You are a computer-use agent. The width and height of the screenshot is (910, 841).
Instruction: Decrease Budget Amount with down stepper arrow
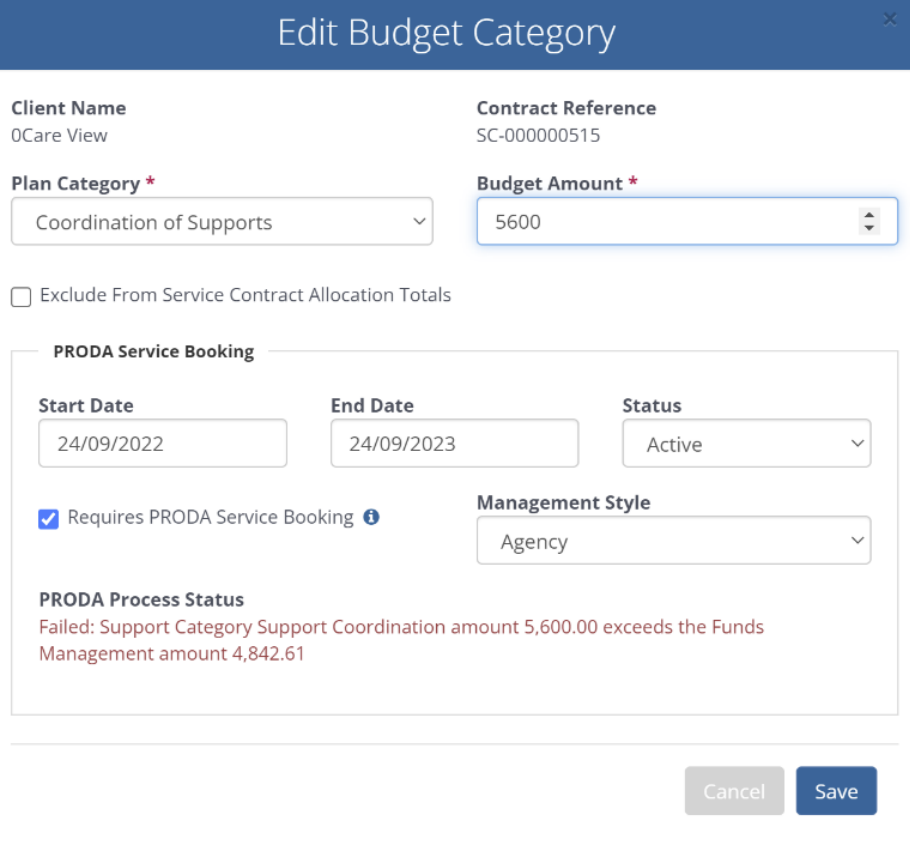pyautogui.click(x=869, y=228)
